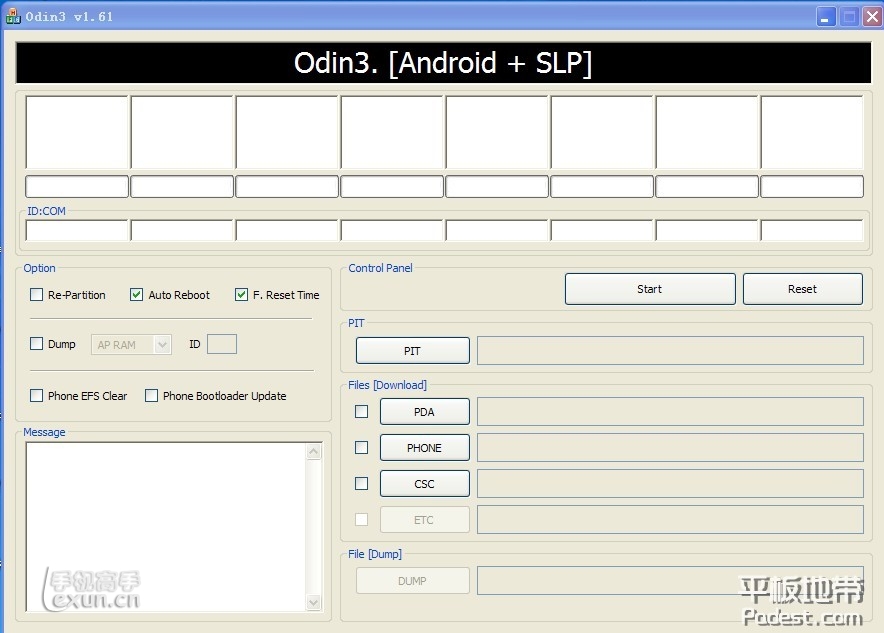
Task: Click the PHONE file button
Action: [424, 448]
